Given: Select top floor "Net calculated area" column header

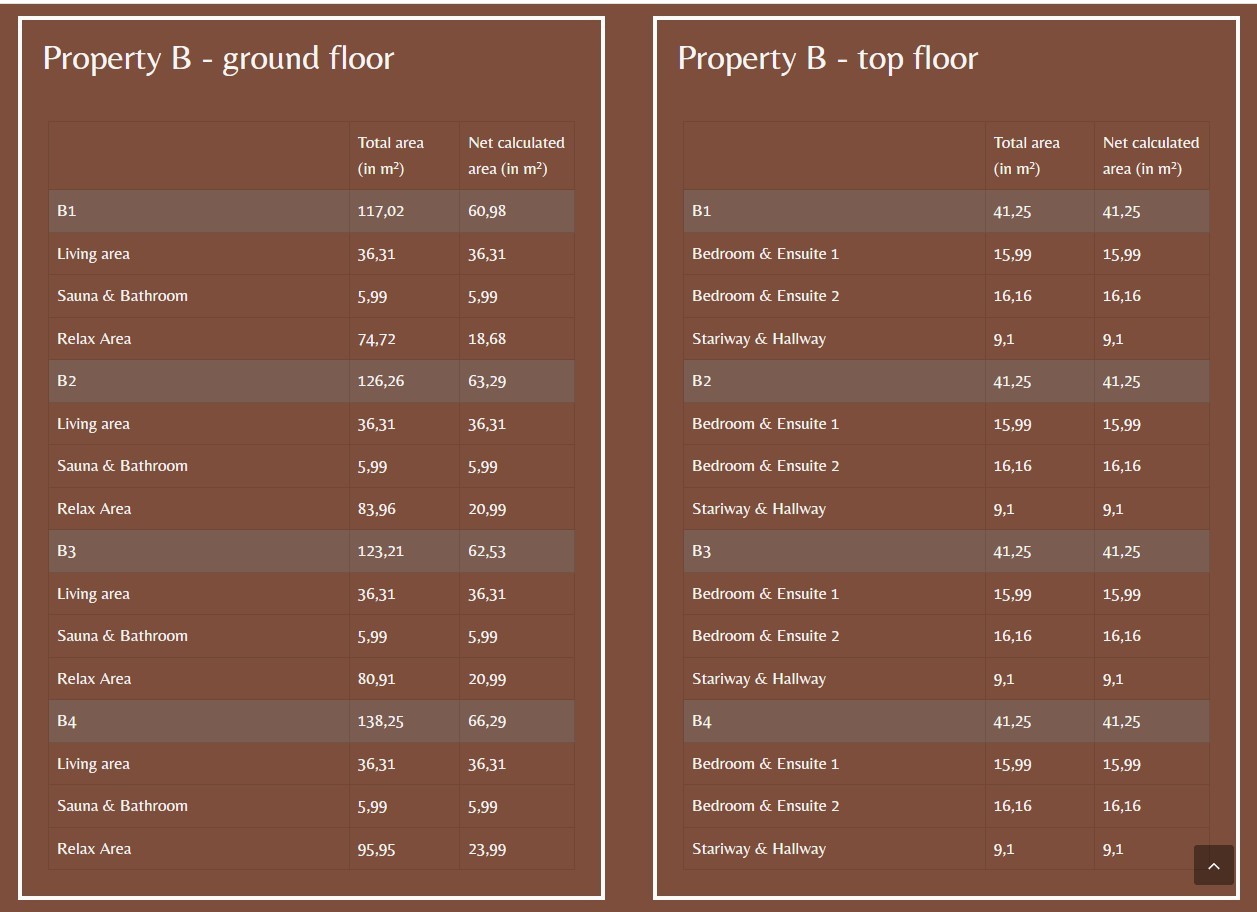Looking at the screenshot, I should tap(1150, 155).
